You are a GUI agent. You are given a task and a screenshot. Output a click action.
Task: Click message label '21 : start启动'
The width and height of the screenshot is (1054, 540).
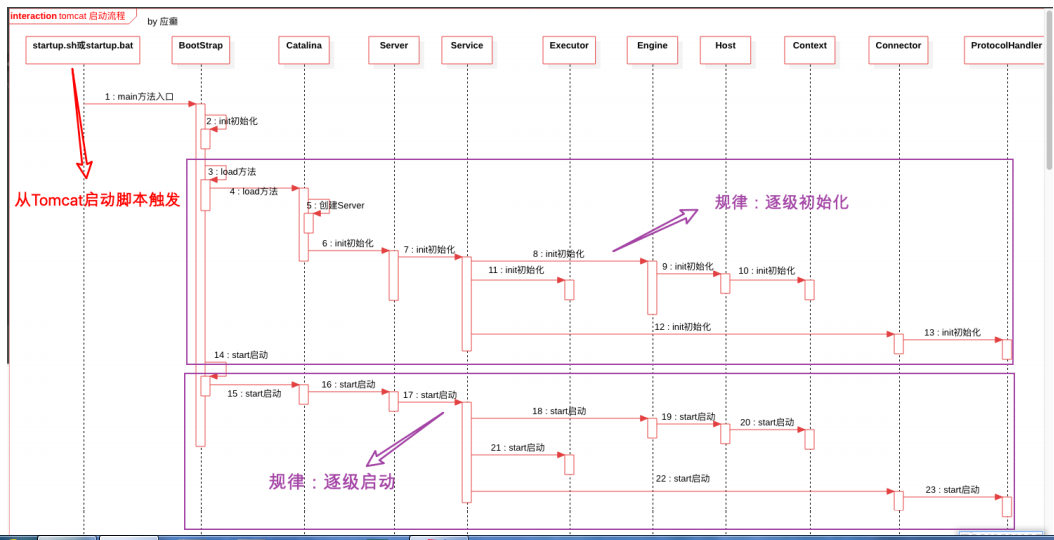[517, 448]
